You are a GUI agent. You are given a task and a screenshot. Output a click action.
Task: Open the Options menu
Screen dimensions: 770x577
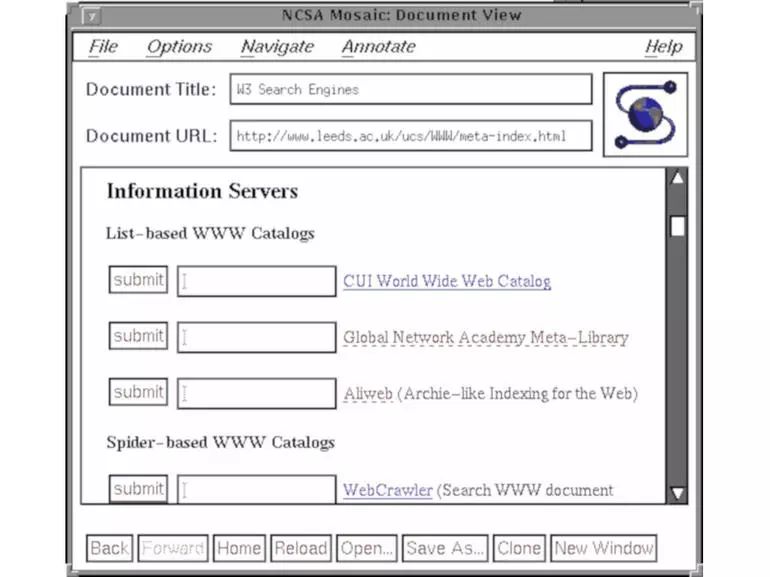pyautogui.click(x=179, y=47)
